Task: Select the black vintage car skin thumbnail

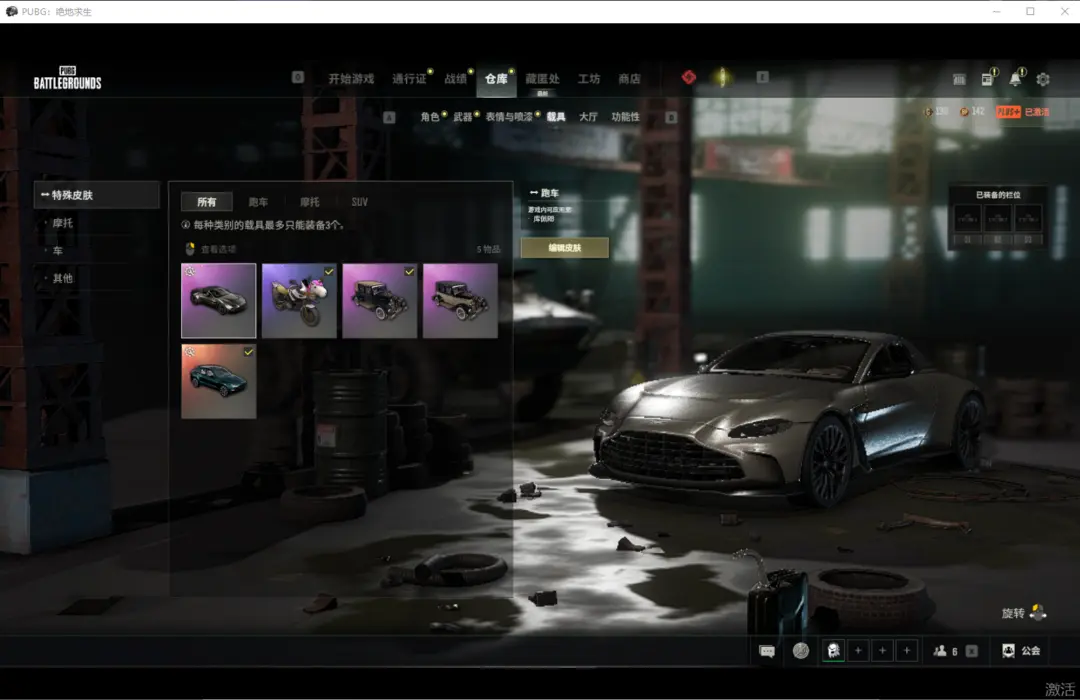Action: (380, 300)
